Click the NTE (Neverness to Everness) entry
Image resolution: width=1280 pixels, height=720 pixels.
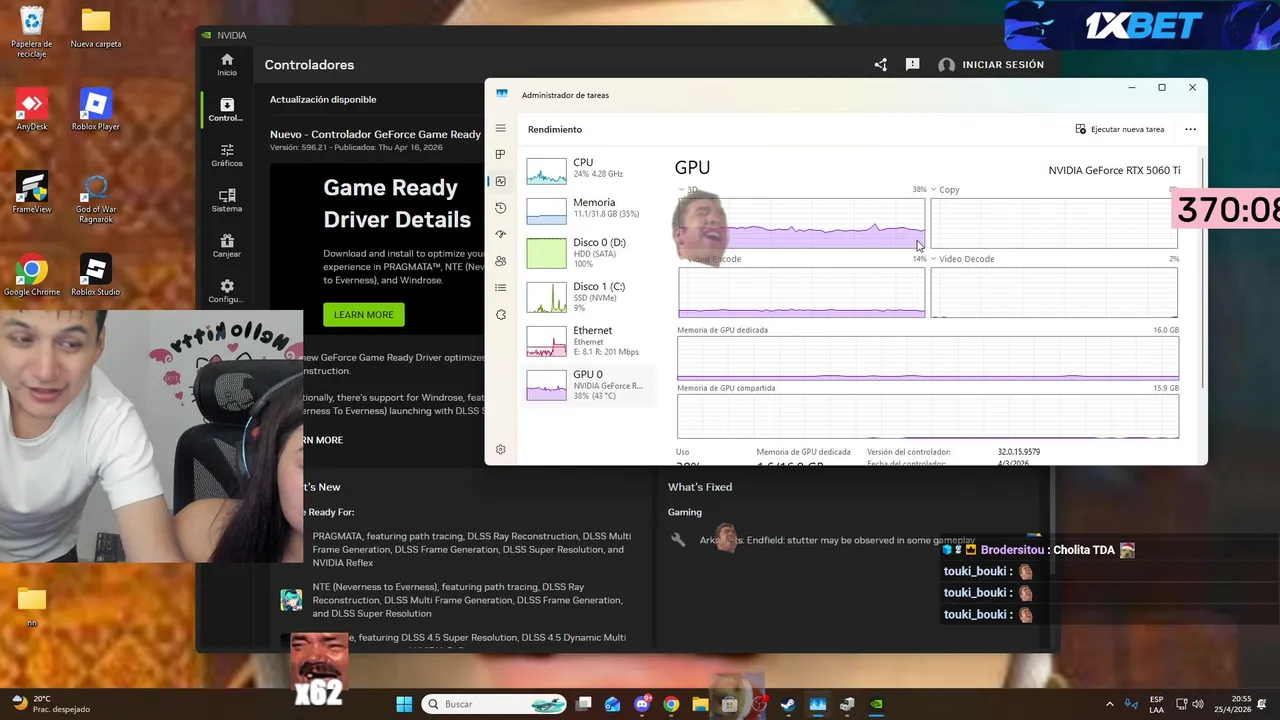pyautogui.click(x=467, y=600)
